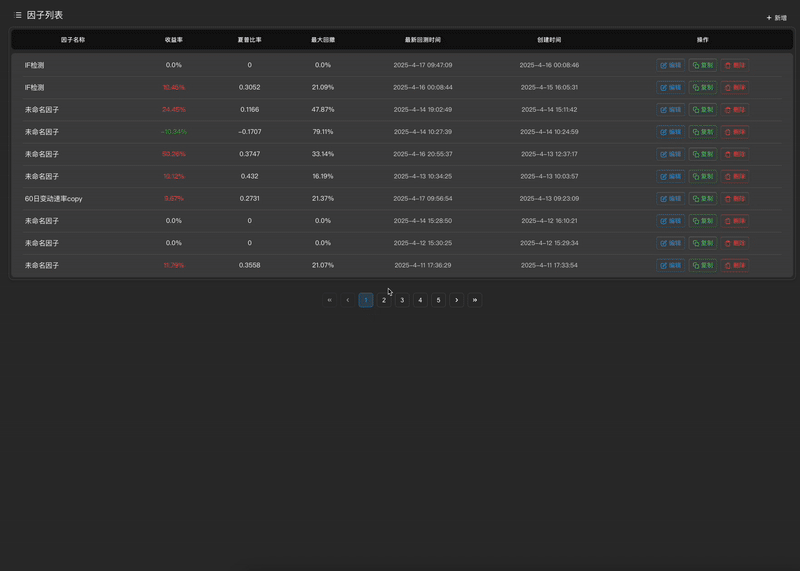Image resolution: width=800 pixels, height=571 pixels.
Task: Click the 因子列表 page title
Action: 45,15
